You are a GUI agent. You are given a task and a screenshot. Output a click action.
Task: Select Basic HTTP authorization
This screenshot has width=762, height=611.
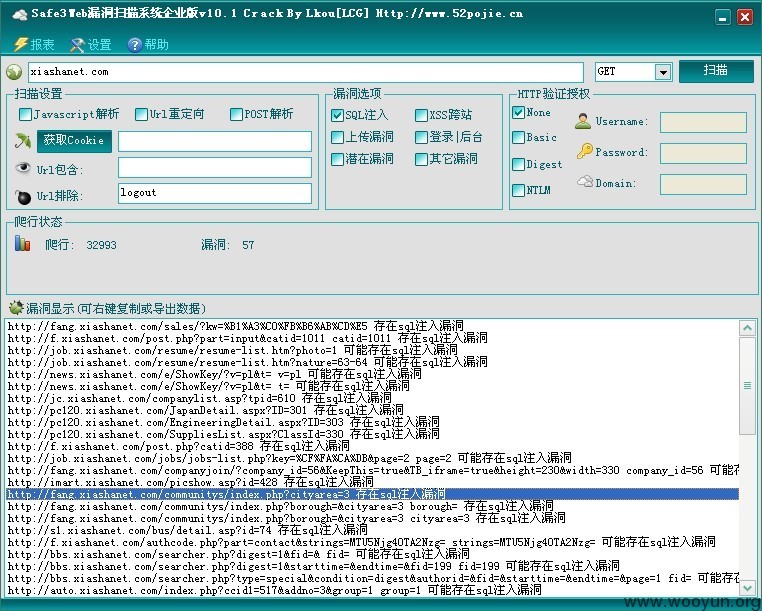tap(518, 138)
